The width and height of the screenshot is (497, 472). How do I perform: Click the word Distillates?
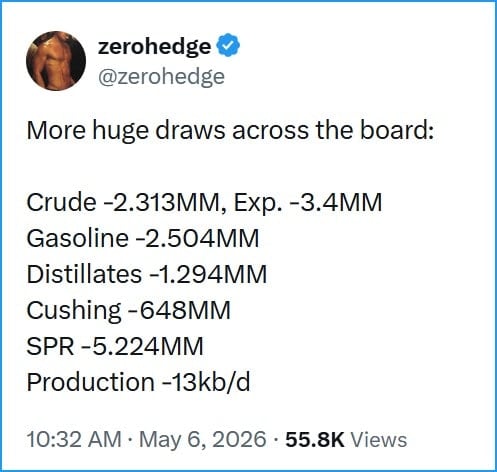coord(84,274)
